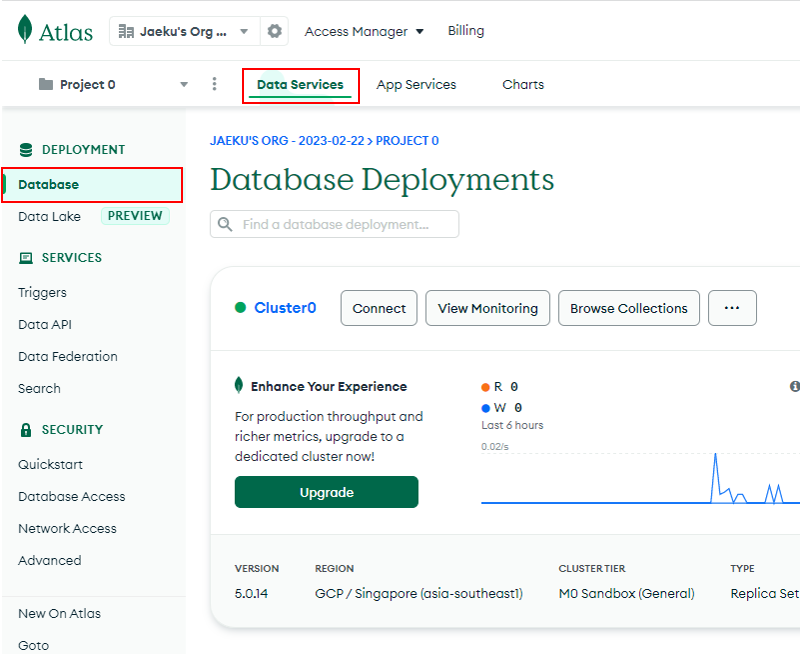
Task: Open Search under Services
Action: (39, 389)
